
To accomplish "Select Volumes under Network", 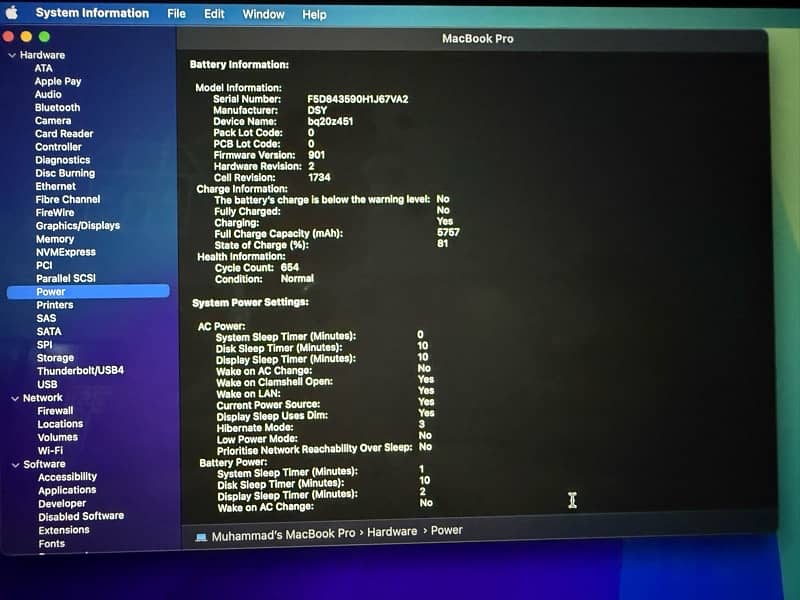I will tap(58, 438).
